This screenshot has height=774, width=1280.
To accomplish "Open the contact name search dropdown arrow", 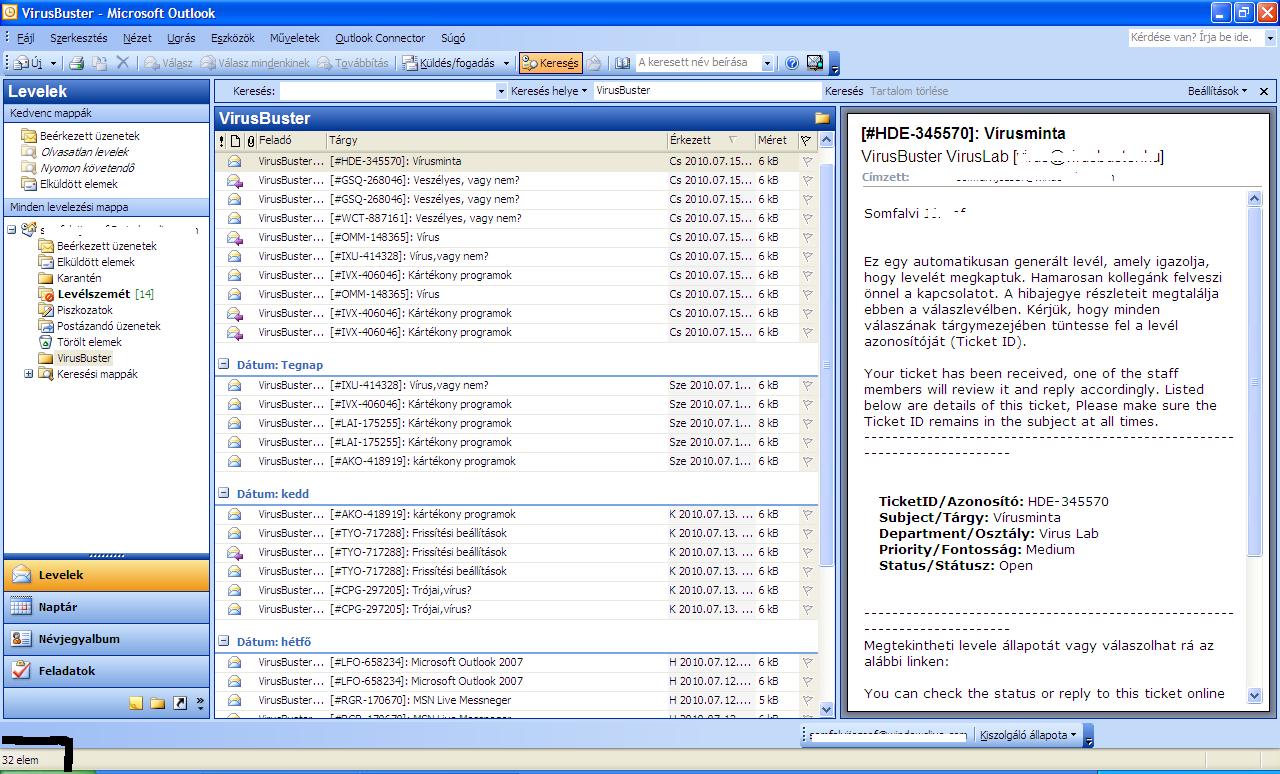I will 768,63.
